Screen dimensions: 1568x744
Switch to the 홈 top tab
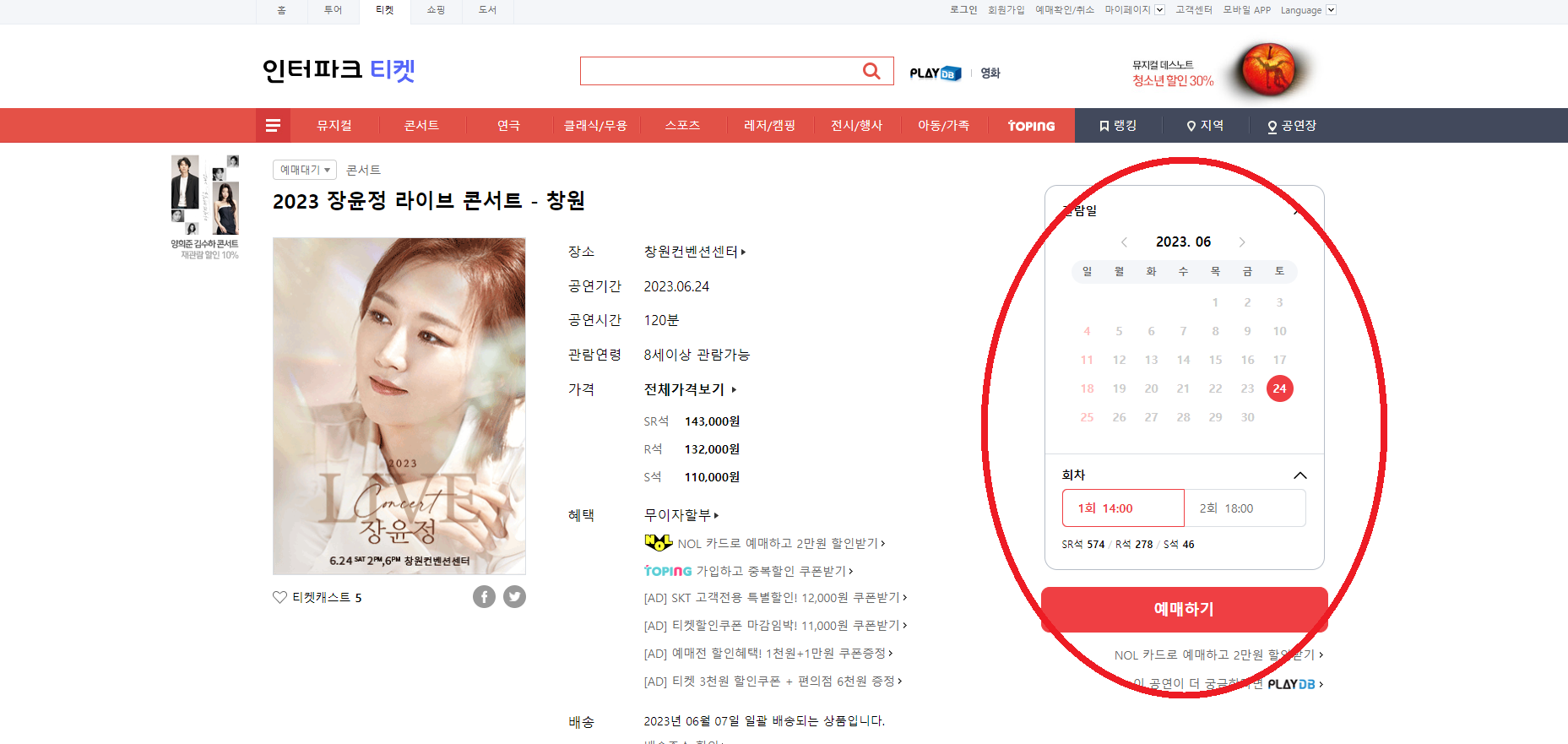point(281,10)
